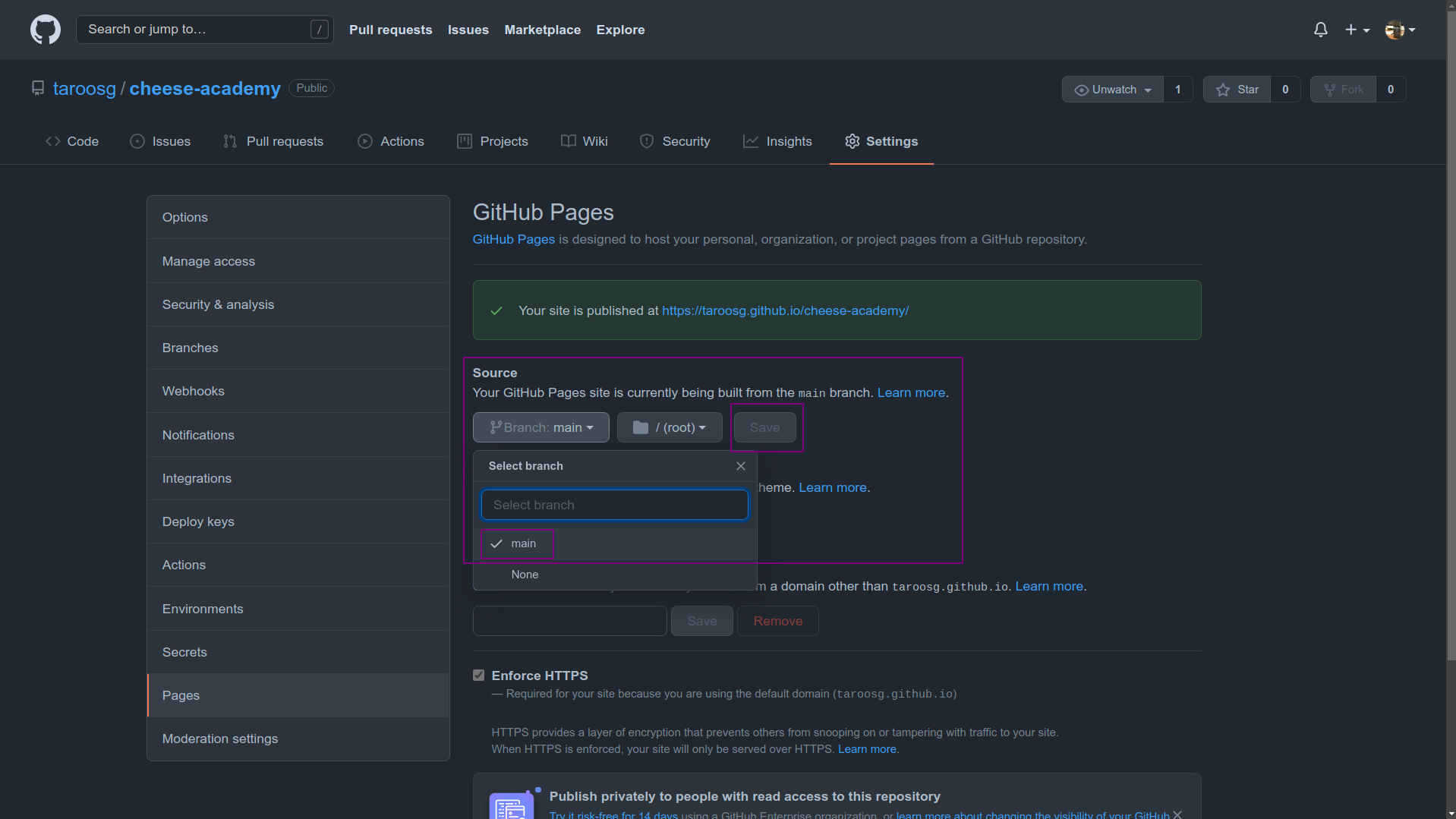The image size is (1456, 819).
Task: Click the board icon beside Projects
Action: pos(464,141)
